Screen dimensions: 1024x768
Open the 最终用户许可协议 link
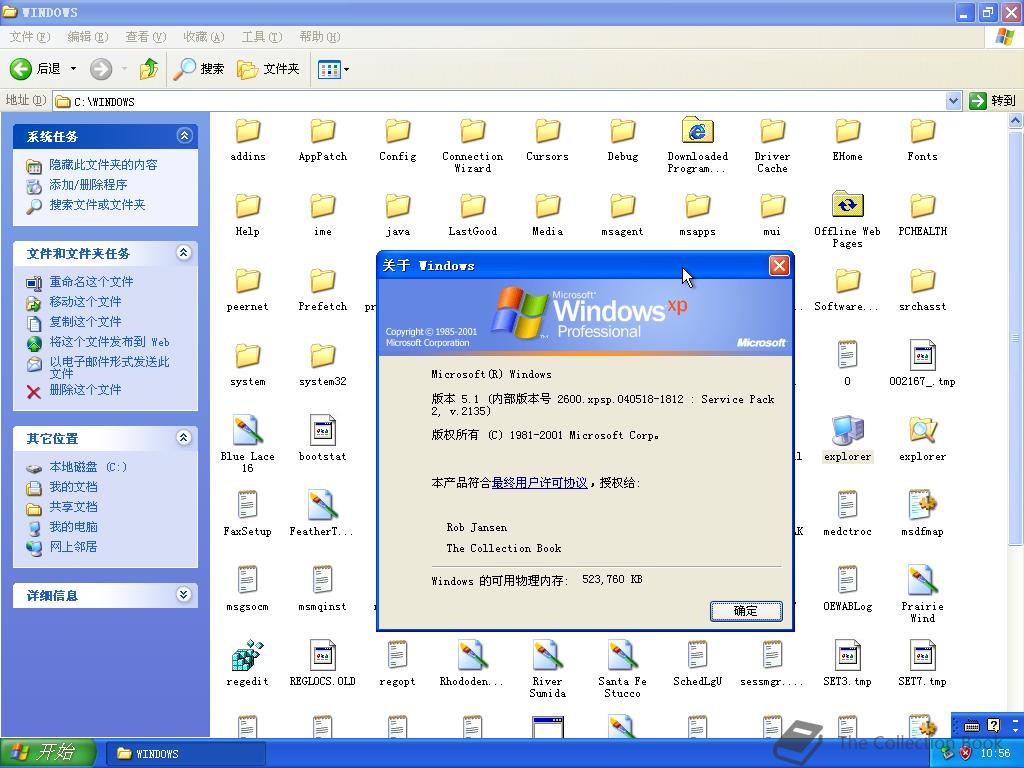539,483
